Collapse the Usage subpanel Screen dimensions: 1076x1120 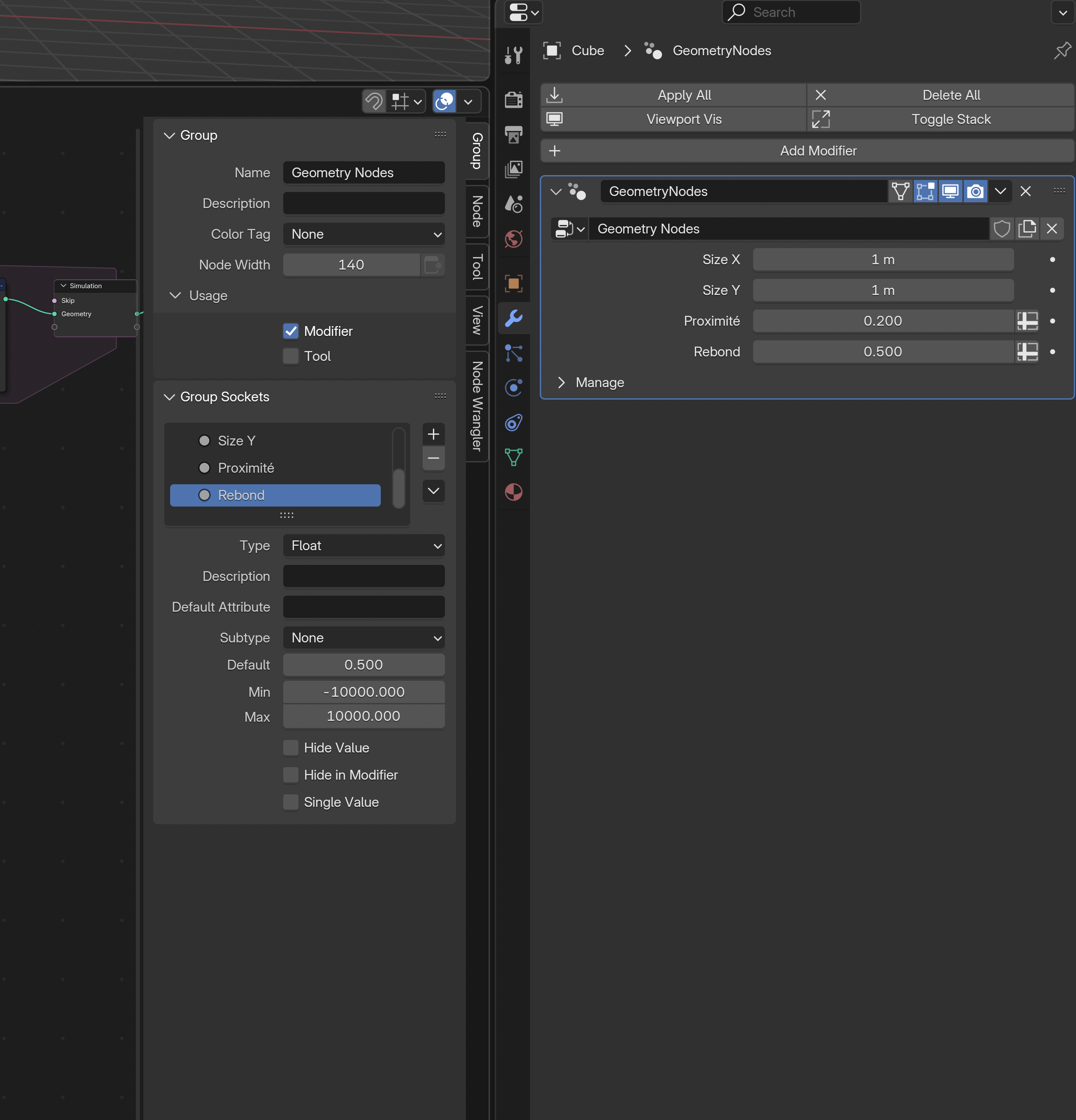pyautogui.click(x=175, y=295)
